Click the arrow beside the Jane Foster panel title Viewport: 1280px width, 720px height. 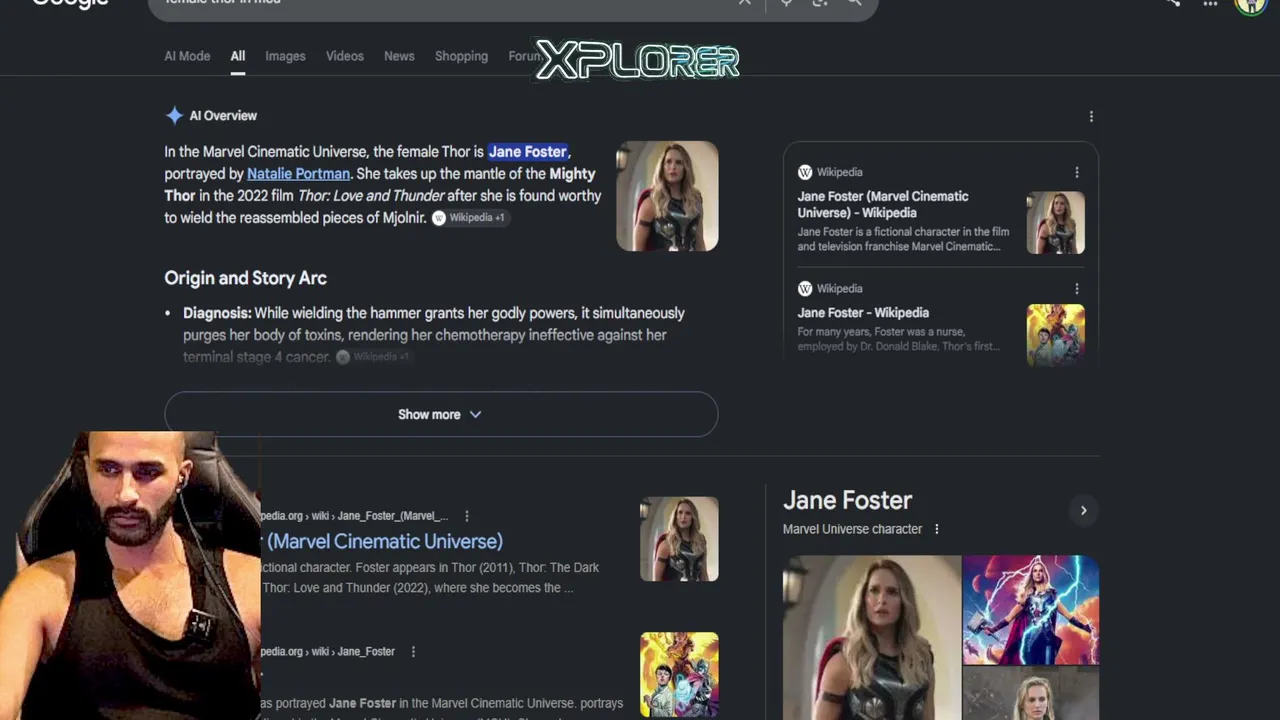[x=1083, y=511]
